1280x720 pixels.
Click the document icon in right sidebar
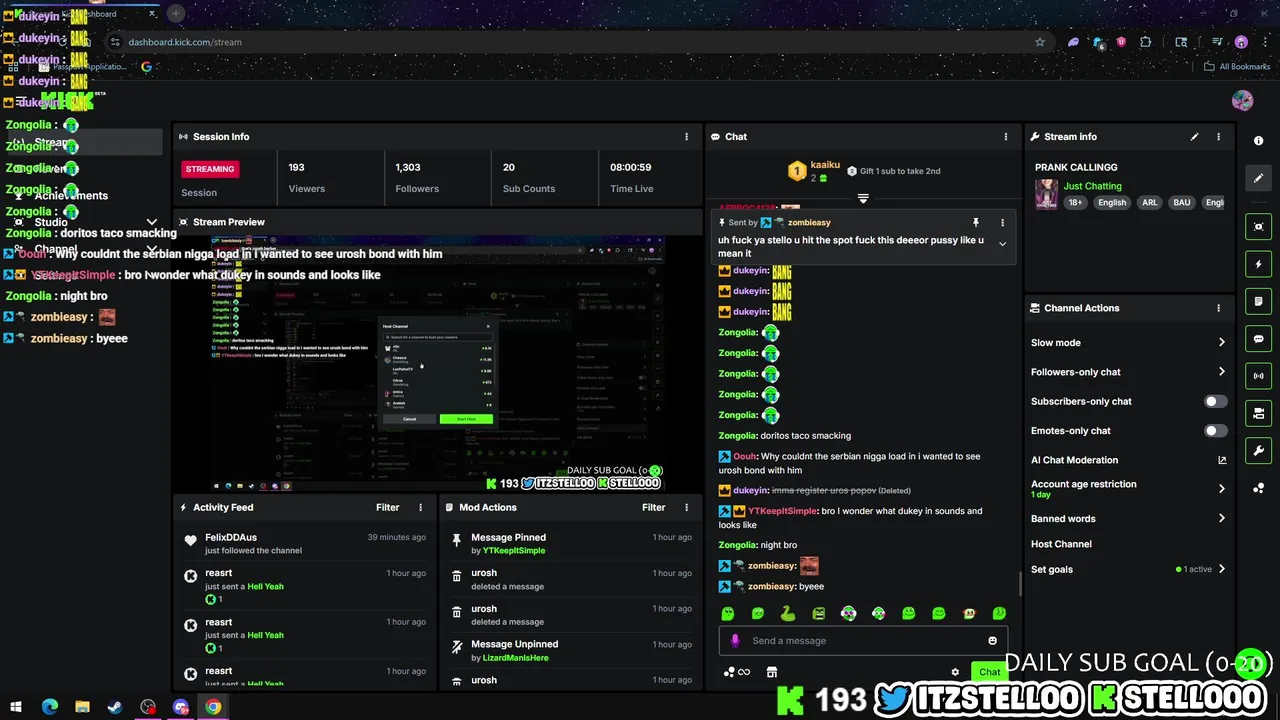tap(1258, 301)
